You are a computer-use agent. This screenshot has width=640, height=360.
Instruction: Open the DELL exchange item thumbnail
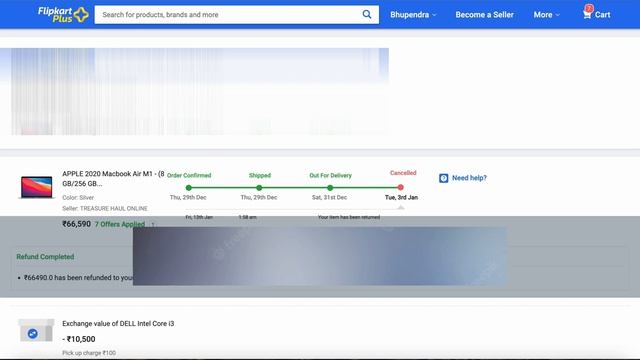36,330
